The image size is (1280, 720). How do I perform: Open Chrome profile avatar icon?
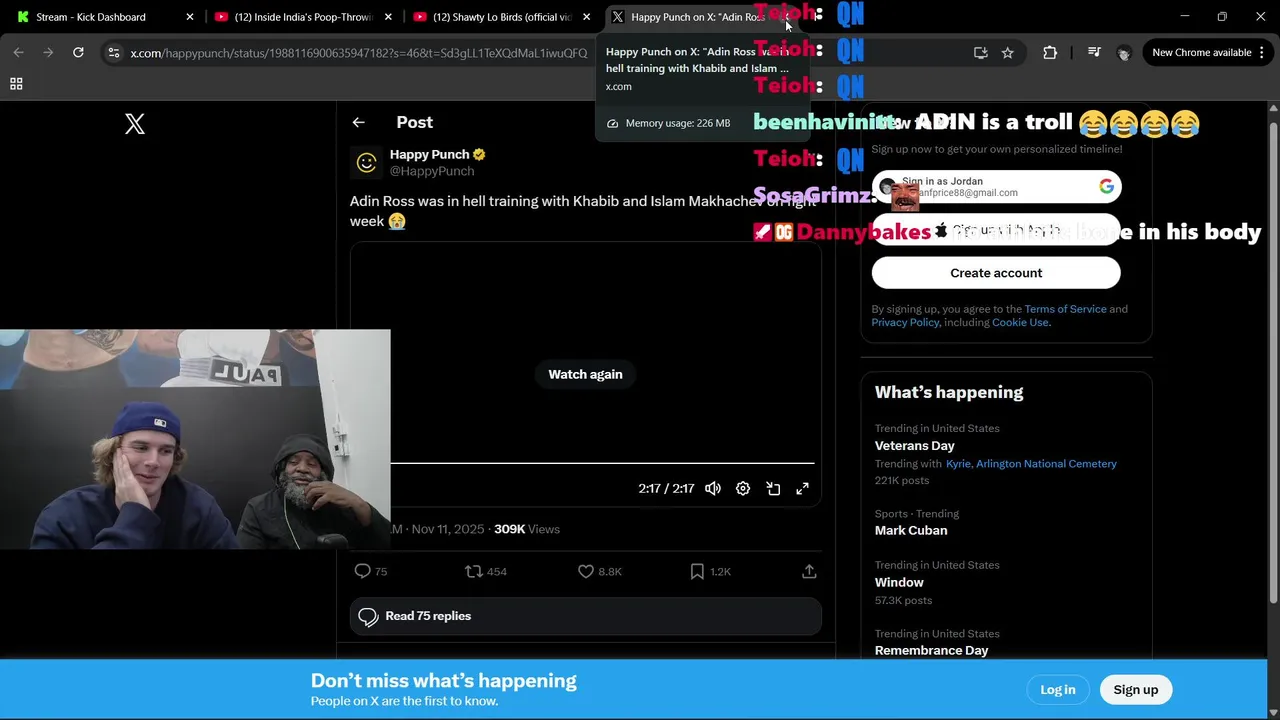pos(1123,53)
